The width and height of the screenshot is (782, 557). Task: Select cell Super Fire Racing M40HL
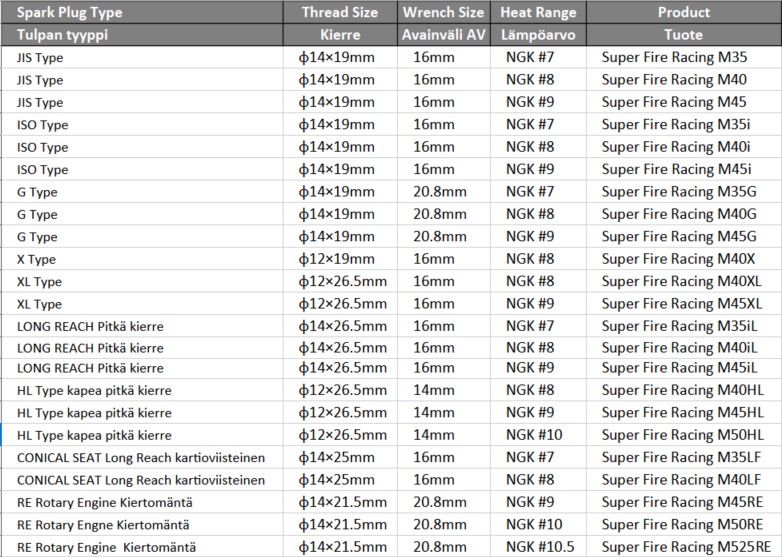pos(684,390)
